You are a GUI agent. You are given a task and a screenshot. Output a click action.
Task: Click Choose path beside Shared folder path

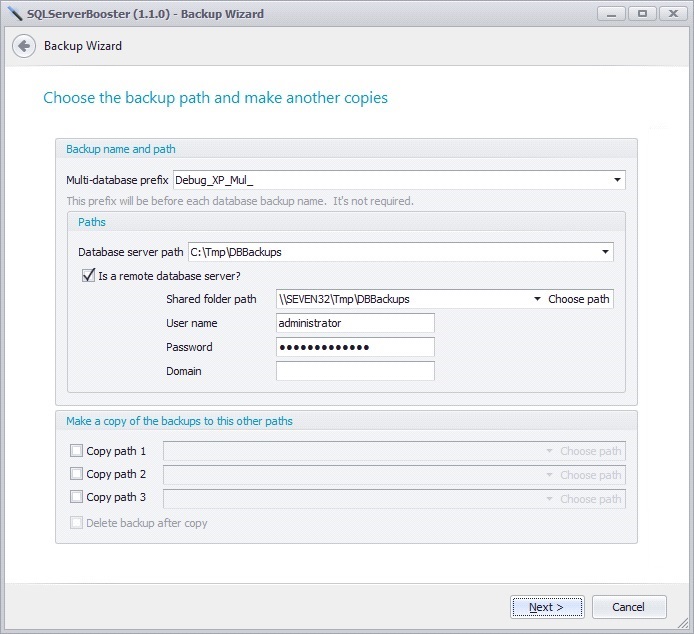(578, 299)
